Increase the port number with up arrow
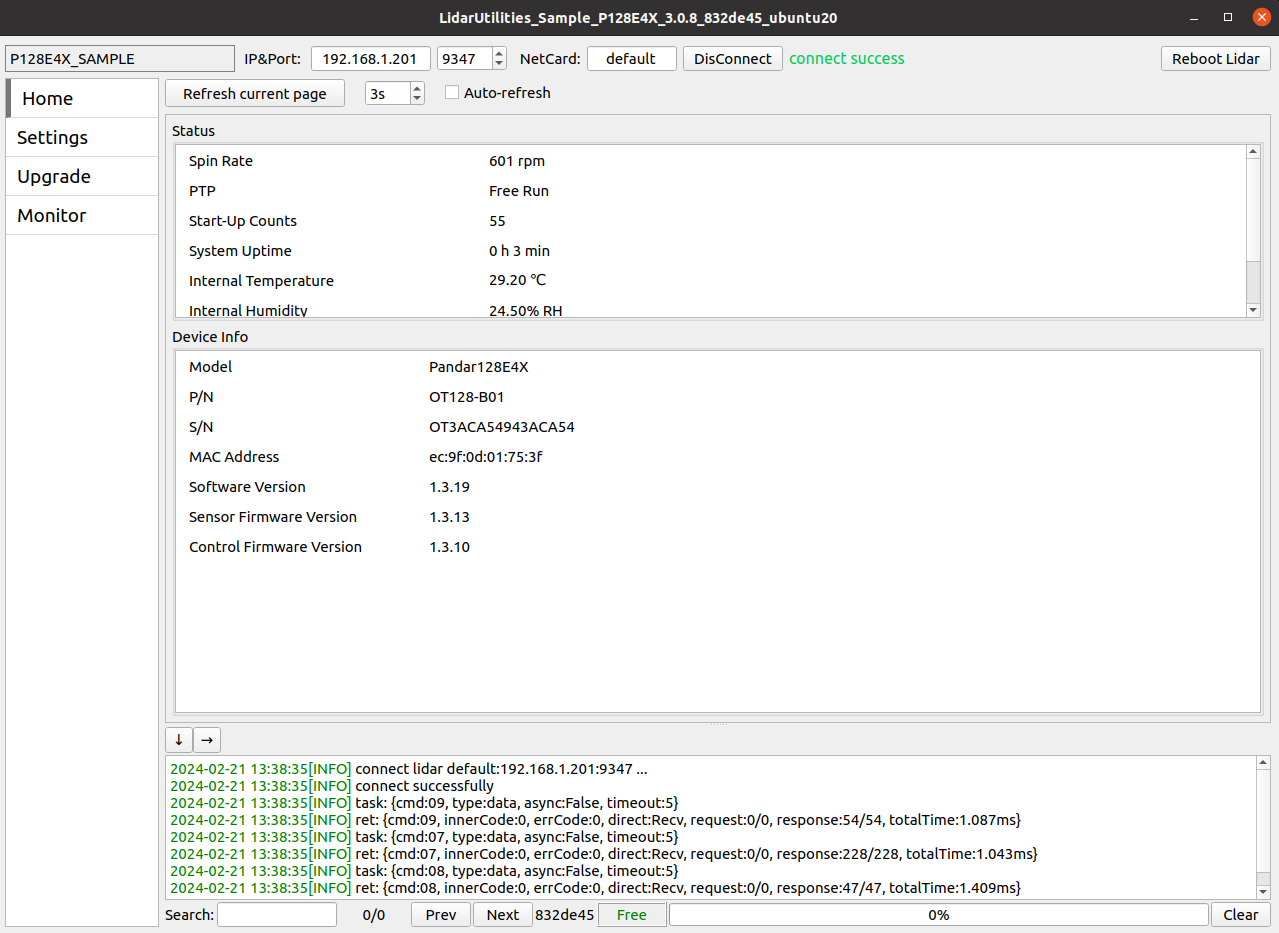This screenshot has width=1279, height=933. click(x=500, y=53)
